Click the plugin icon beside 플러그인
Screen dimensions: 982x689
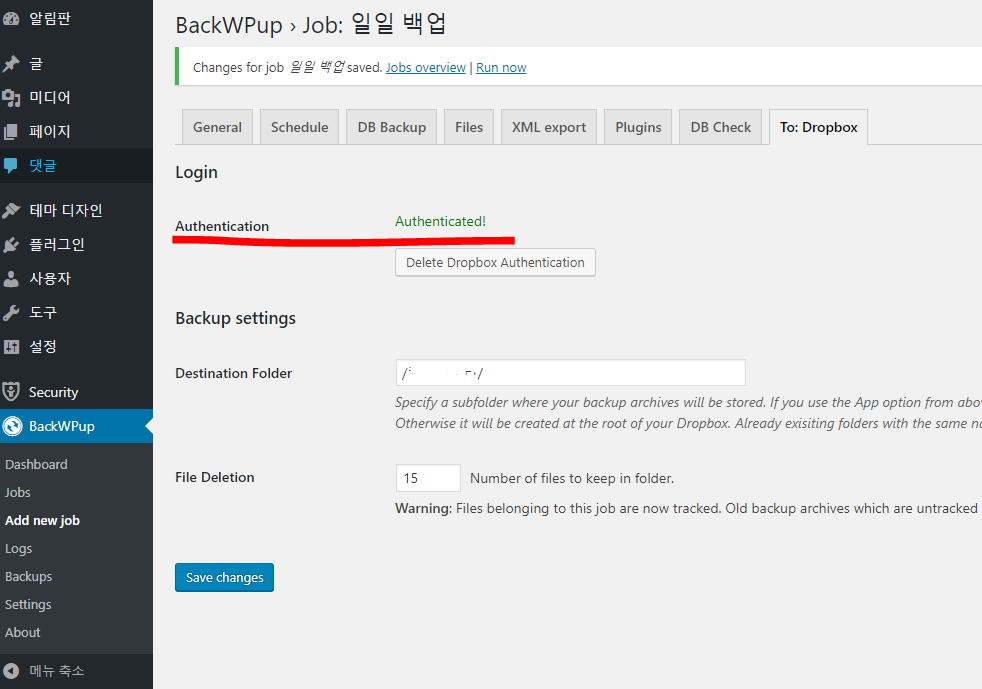(x=11, y=244)
